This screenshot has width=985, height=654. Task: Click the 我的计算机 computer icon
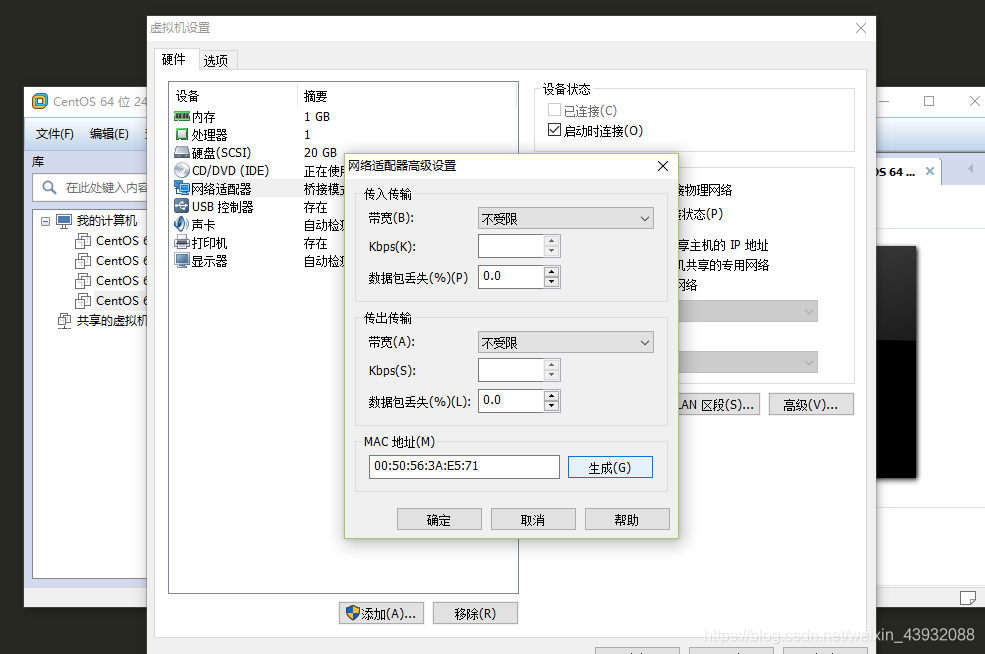point(64,221)
